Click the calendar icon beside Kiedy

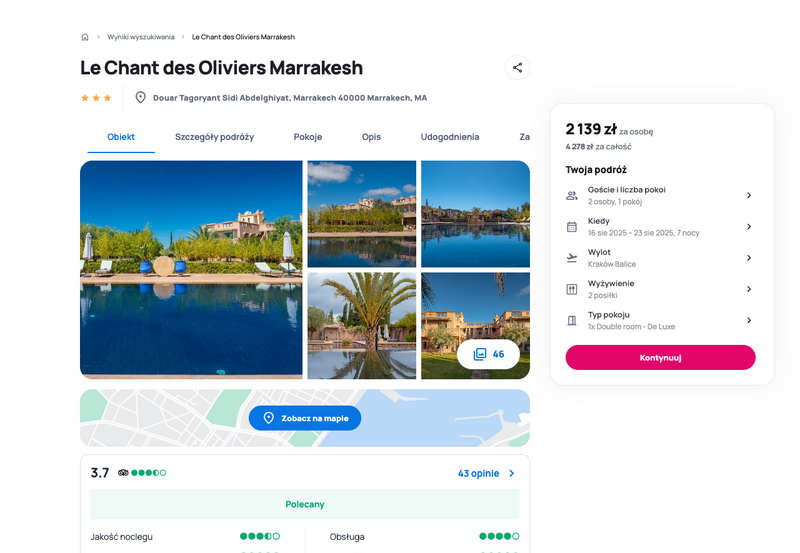(571, 227)
